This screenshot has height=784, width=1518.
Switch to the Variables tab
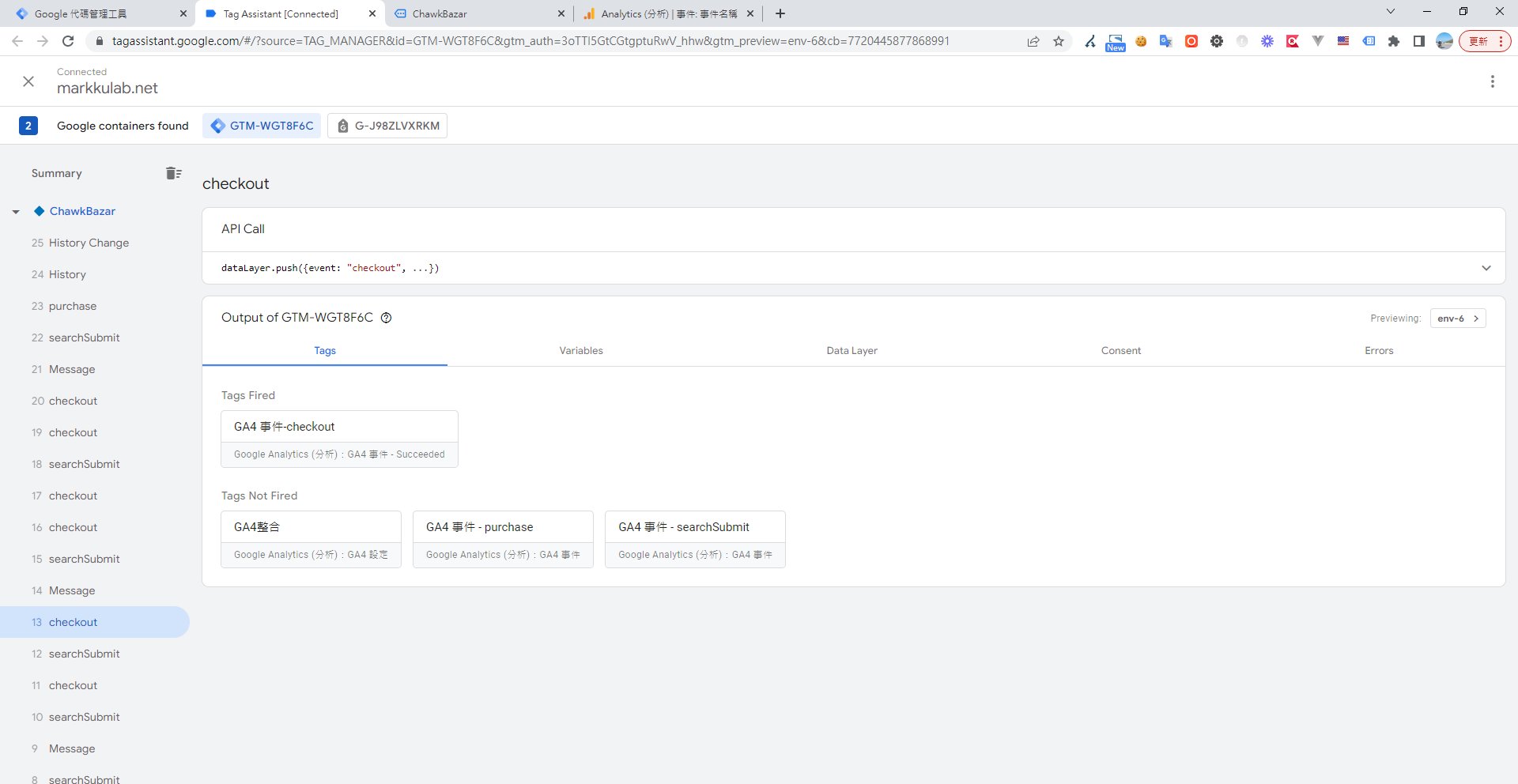[581, 351]
